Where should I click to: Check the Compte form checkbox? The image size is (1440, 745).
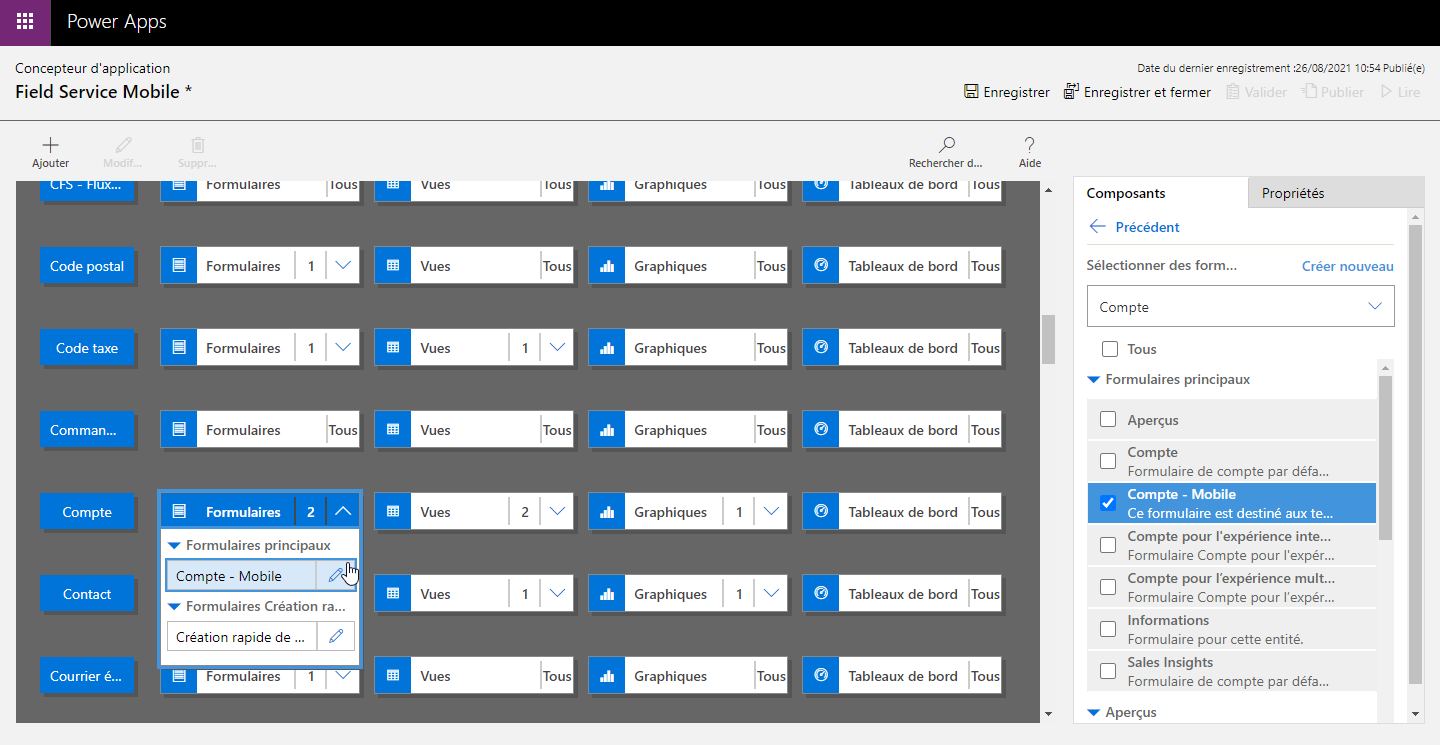[x=1108, y=461]
